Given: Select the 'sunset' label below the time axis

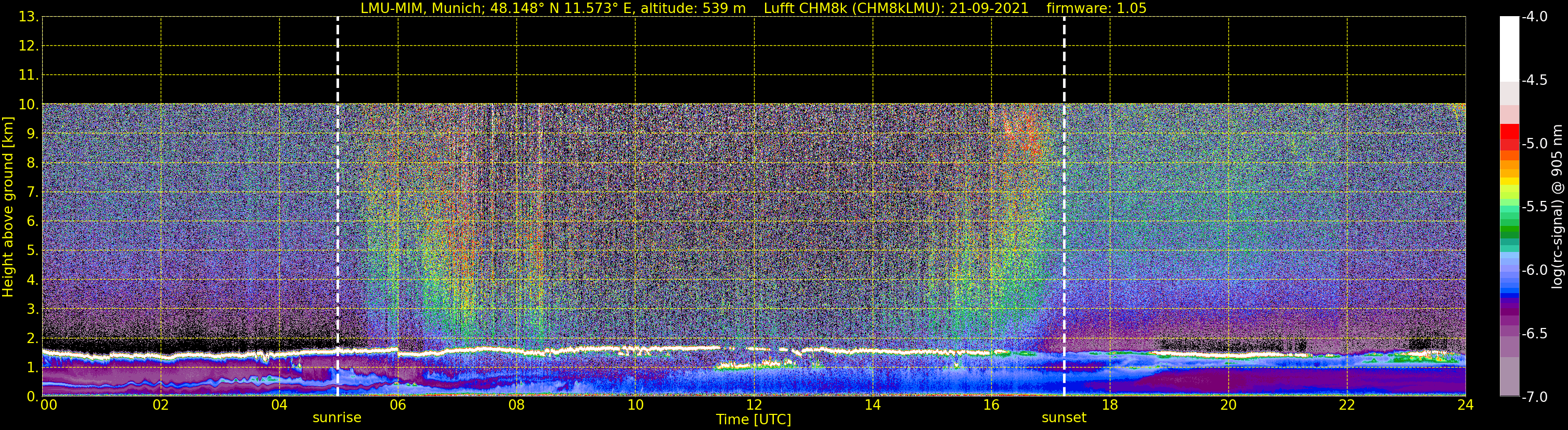Looking at the screenshot, I should [1064, 418].
